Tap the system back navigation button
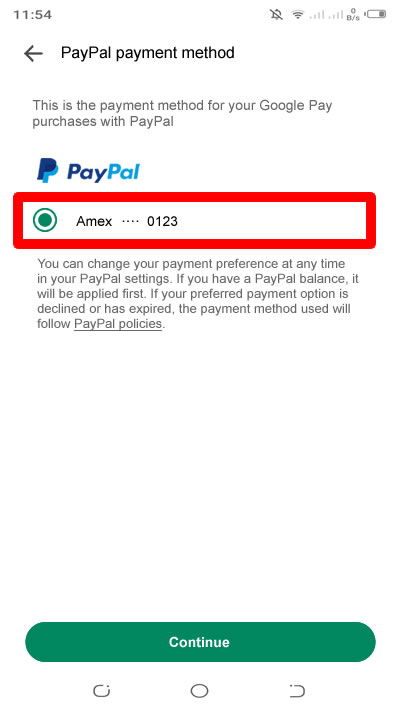The height and width of the screenshot is (712, 400). click(x=296, y=691)
